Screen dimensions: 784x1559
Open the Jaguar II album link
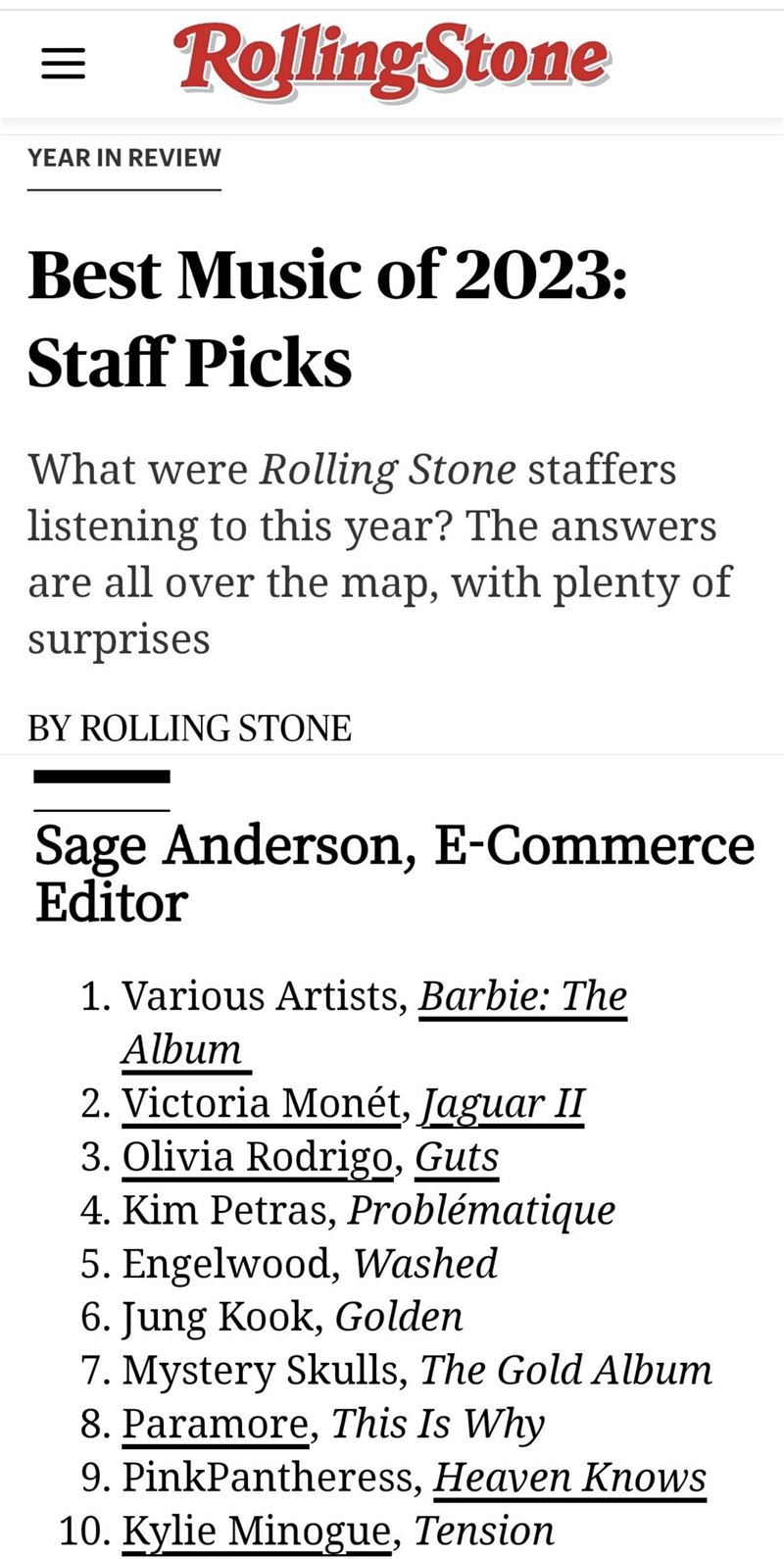[502, 1104]
